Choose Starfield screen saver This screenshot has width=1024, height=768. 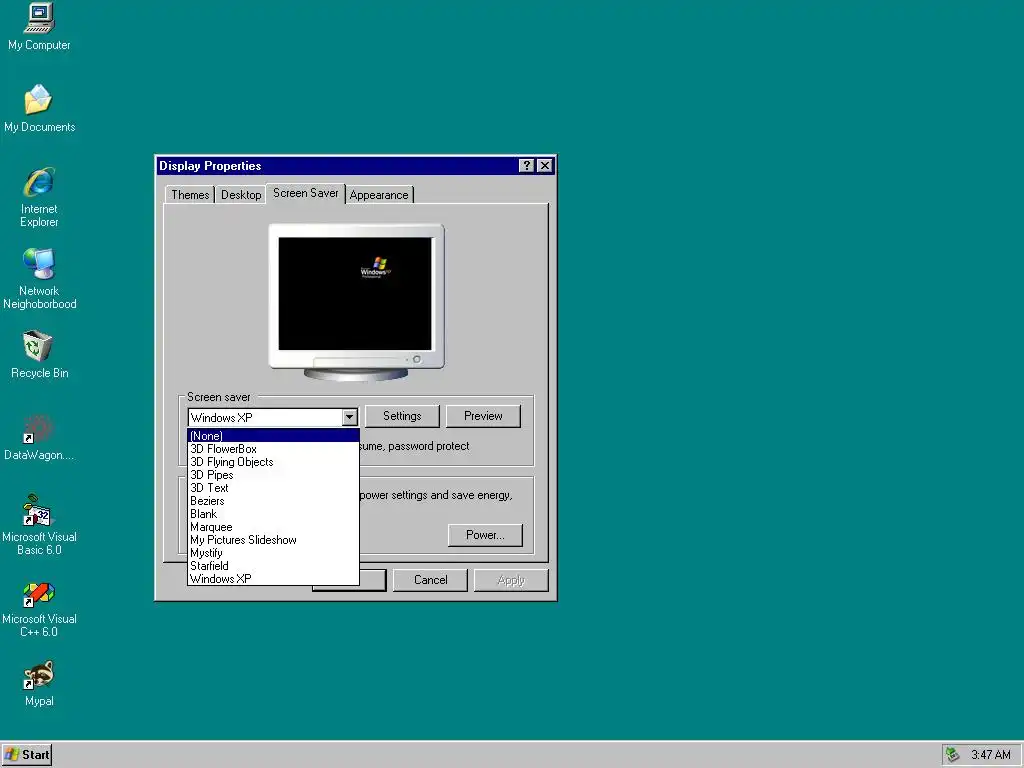pyautogui.click(x=273, y=566)
